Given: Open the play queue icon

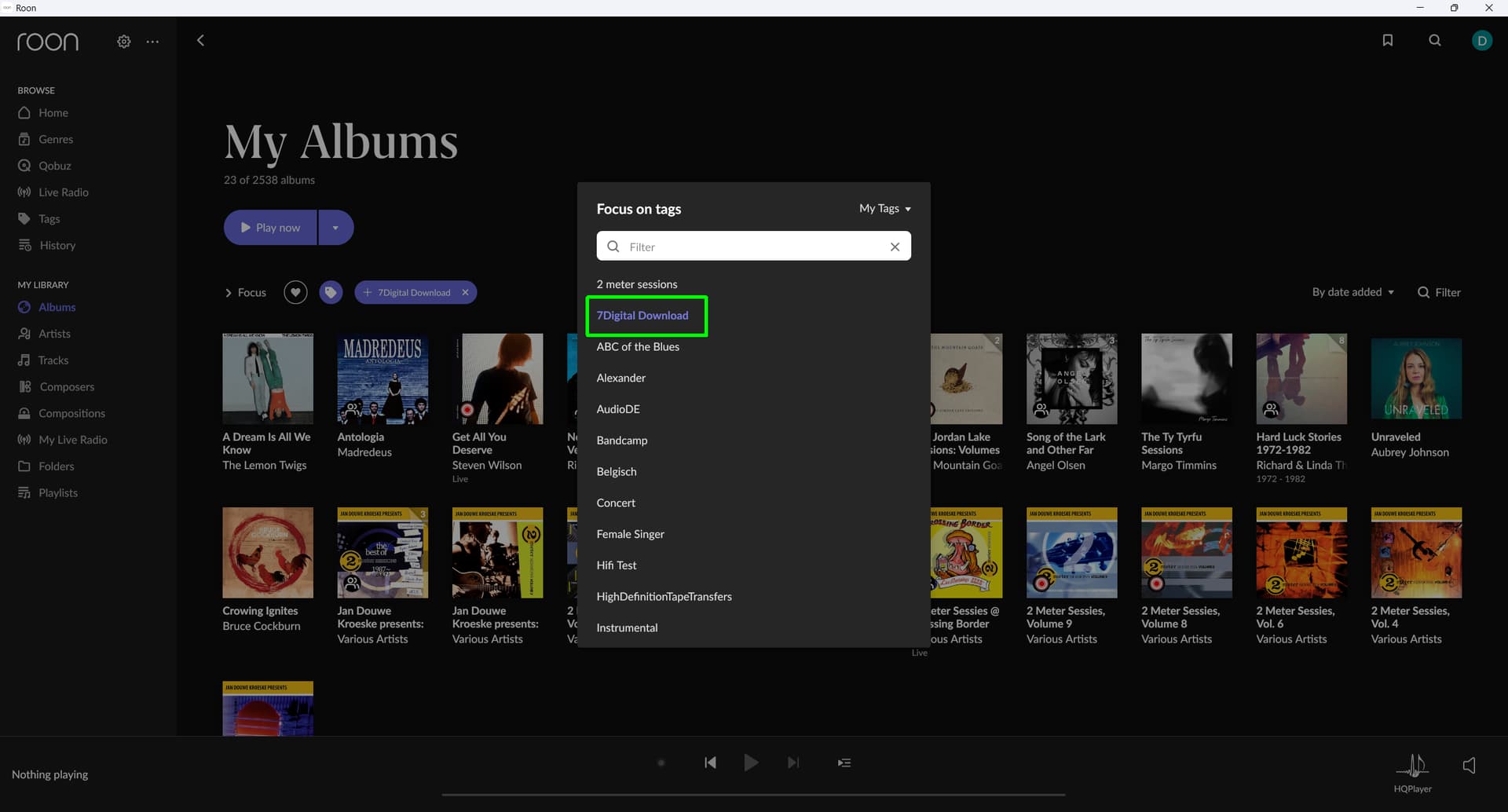Looking at the screenshot, I should 844,763.
